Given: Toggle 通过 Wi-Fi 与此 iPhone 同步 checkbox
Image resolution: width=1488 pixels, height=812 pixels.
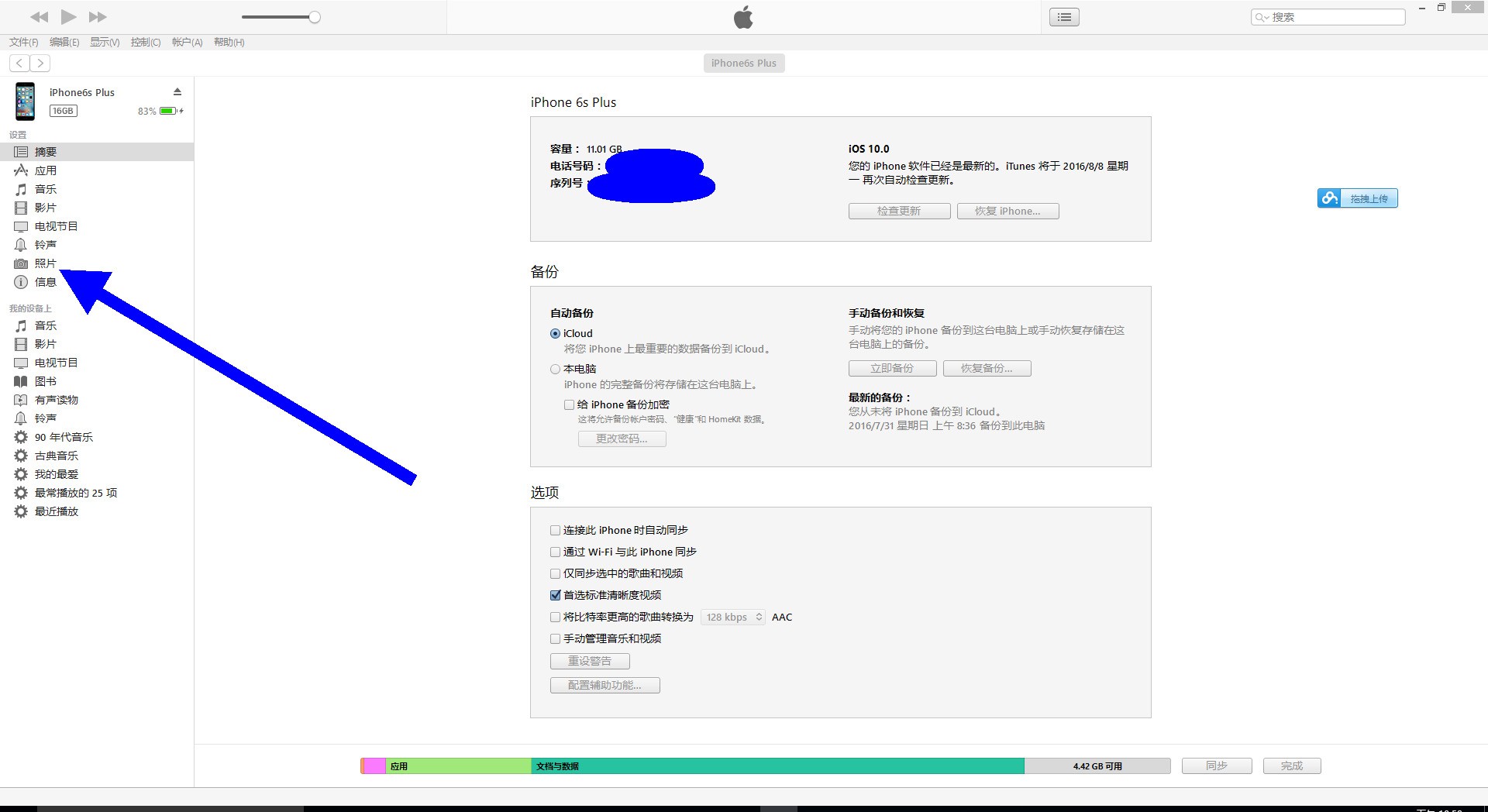Looking at the screenshot, I should point(556,552).
